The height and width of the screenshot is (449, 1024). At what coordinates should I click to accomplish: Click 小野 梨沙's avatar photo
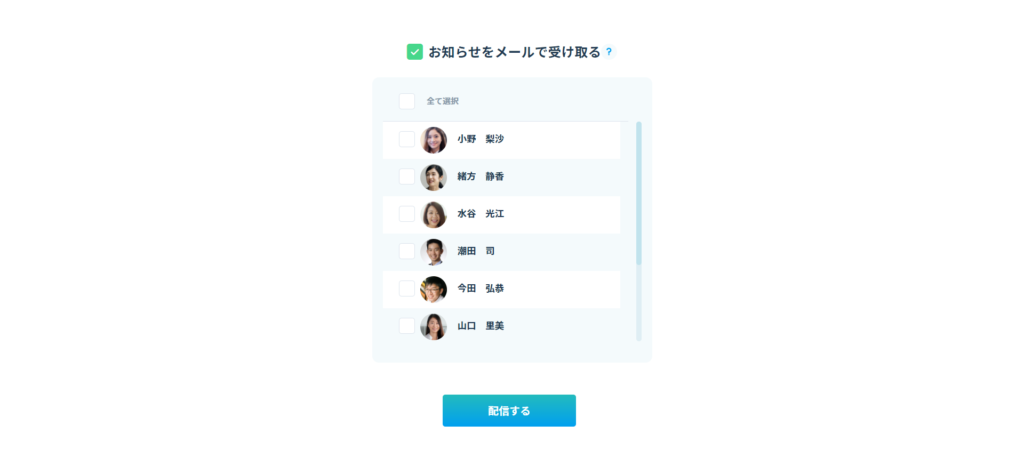pyautogui.click(x=434, y=139)
